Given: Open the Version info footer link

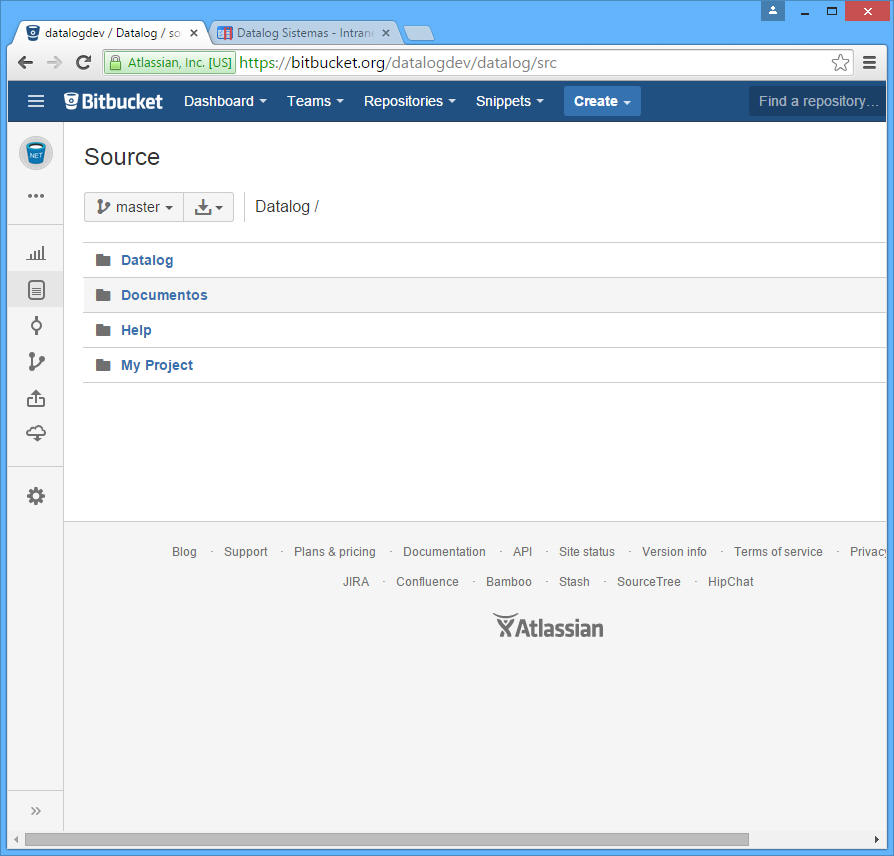Looking at the screenshot, I should click(674, 551).
